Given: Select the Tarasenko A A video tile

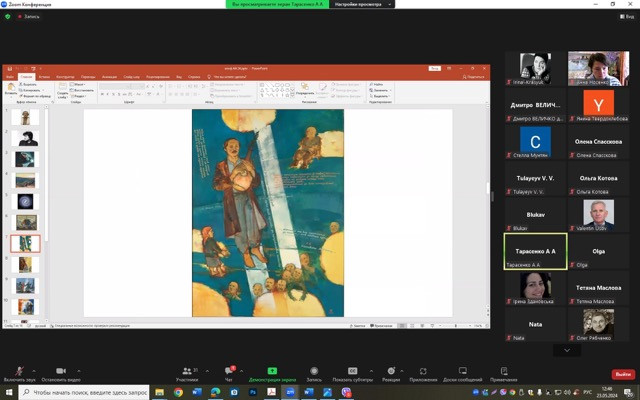Looking at the screenshot, I should coord(535,251).
